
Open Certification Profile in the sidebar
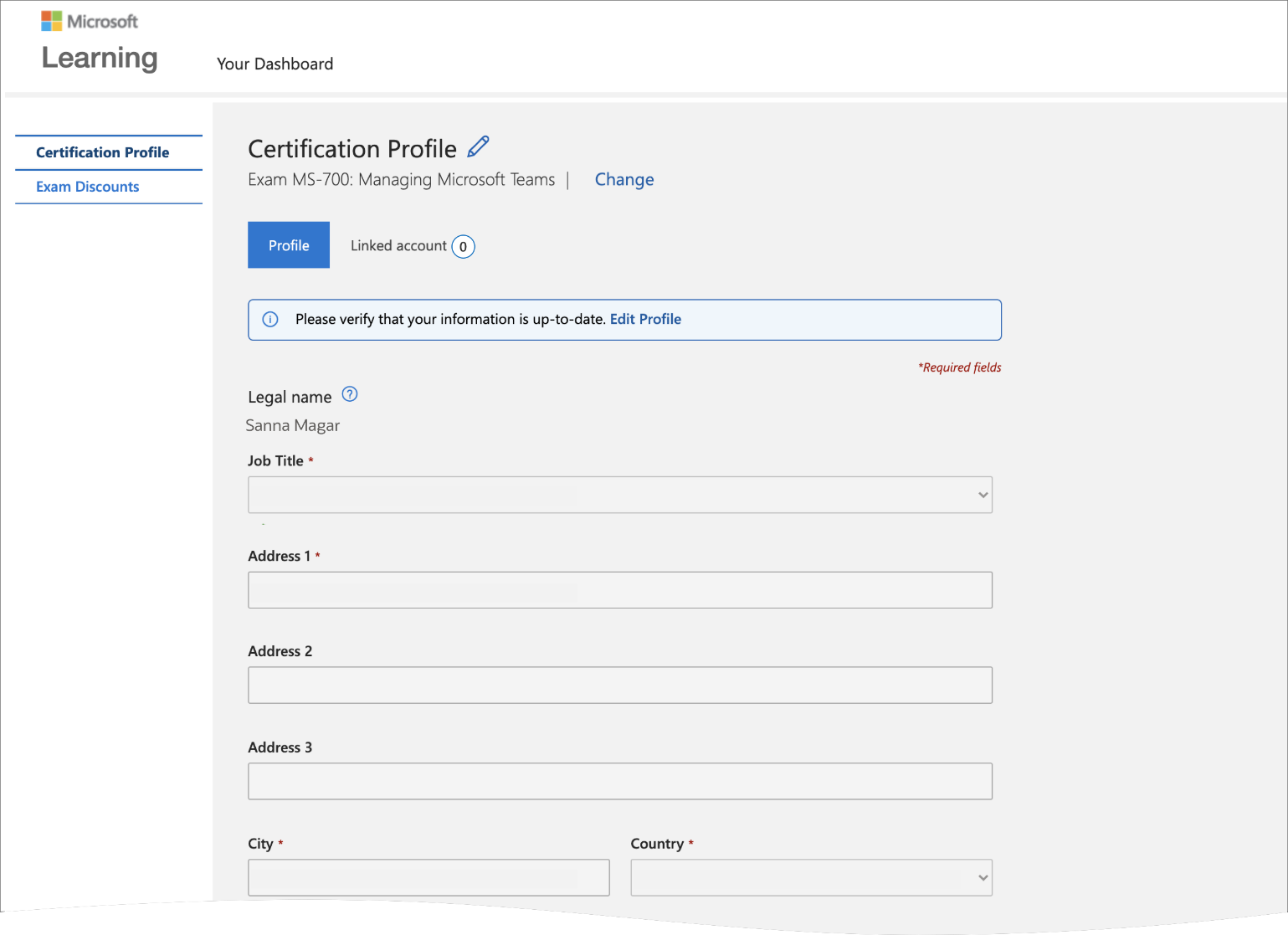[103, 152]
